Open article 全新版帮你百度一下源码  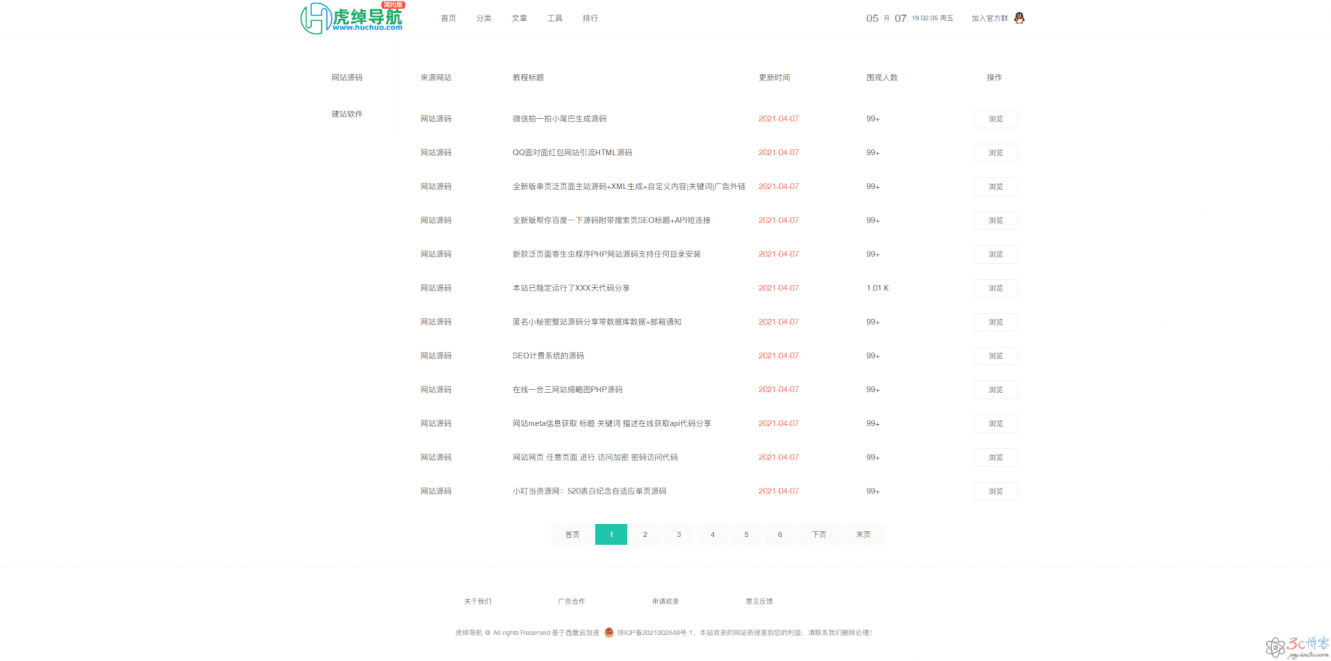tap(611, 220)
